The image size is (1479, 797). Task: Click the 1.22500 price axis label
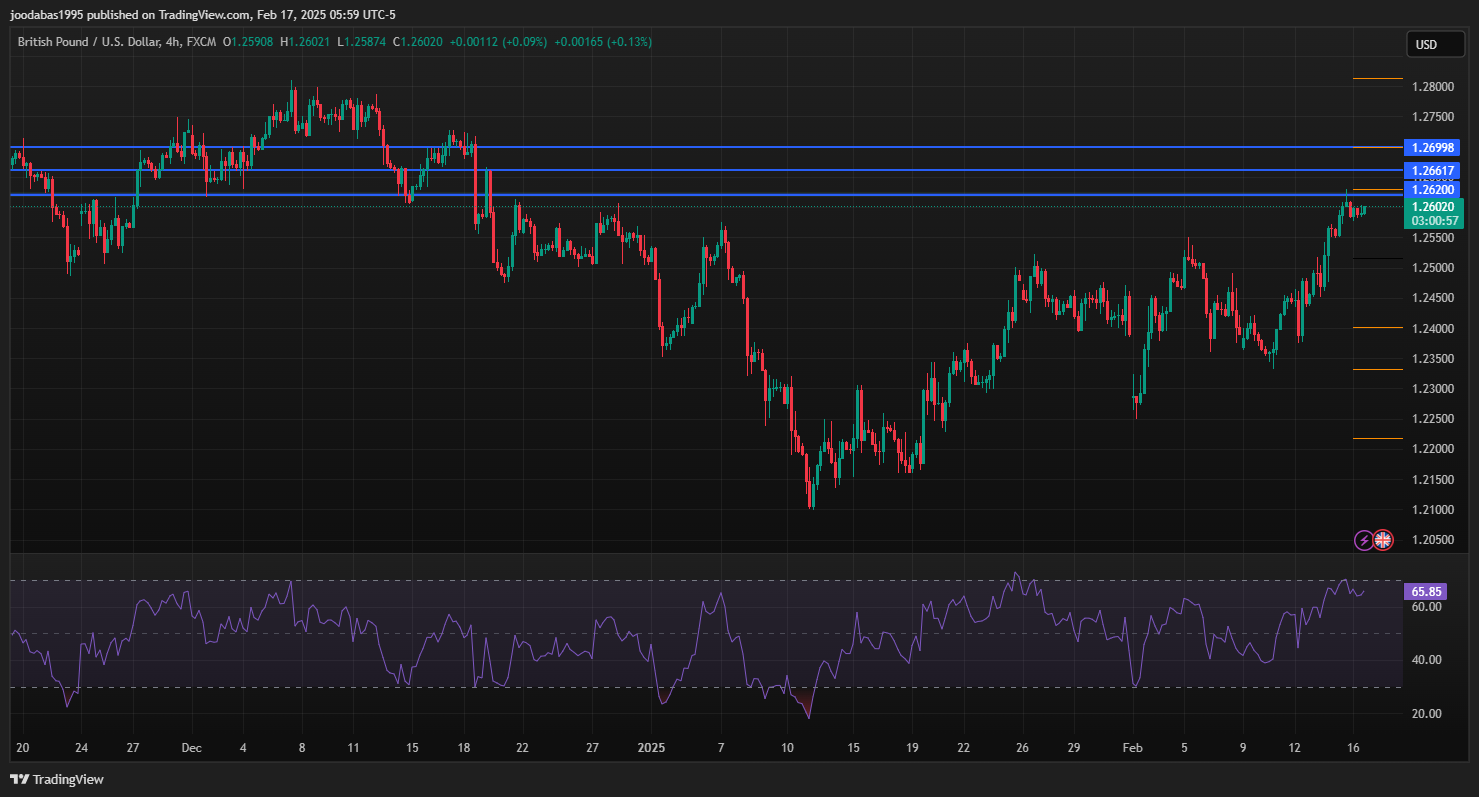click(x=1432, y=418)
